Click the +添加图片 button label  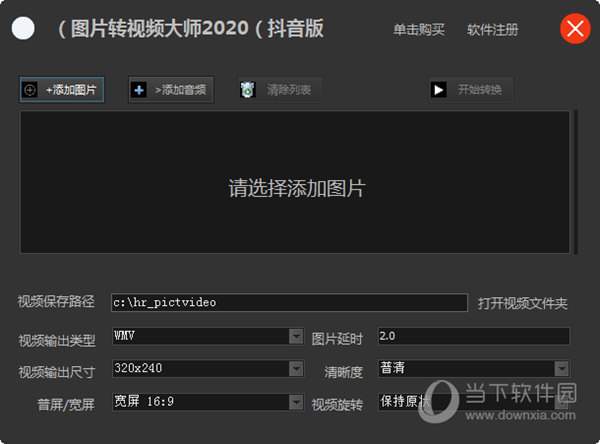point(71,90)
